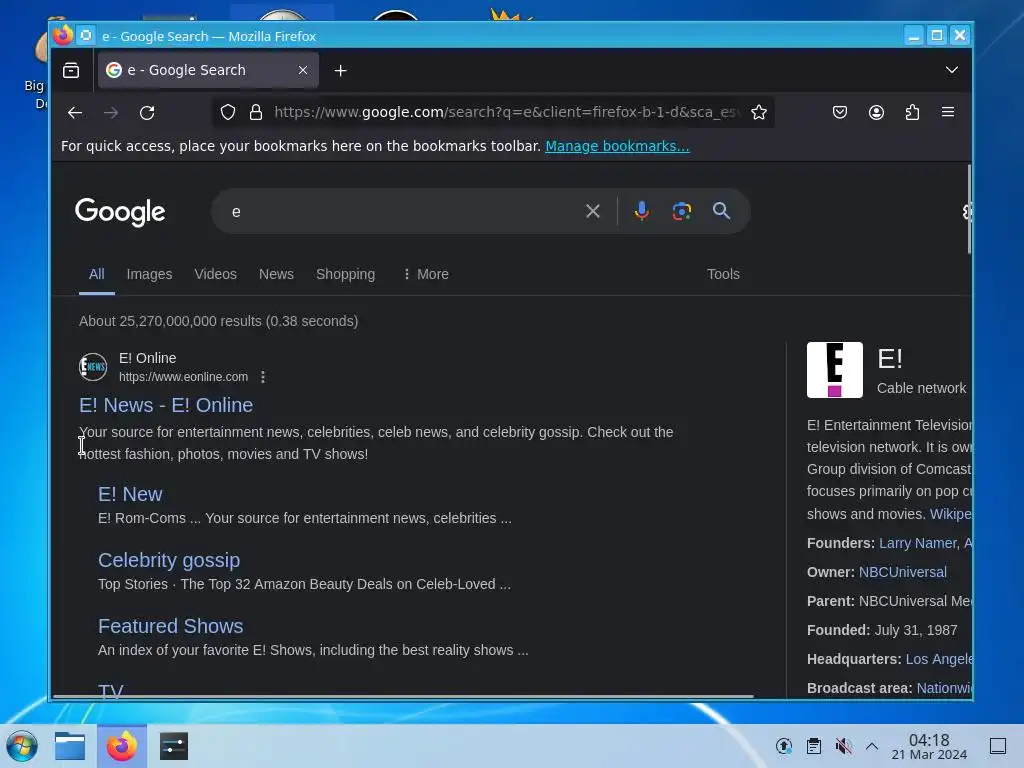Show desktop button at taskbar end
The width and height of the screenshot is (1024, 768).
click(998, 746)
